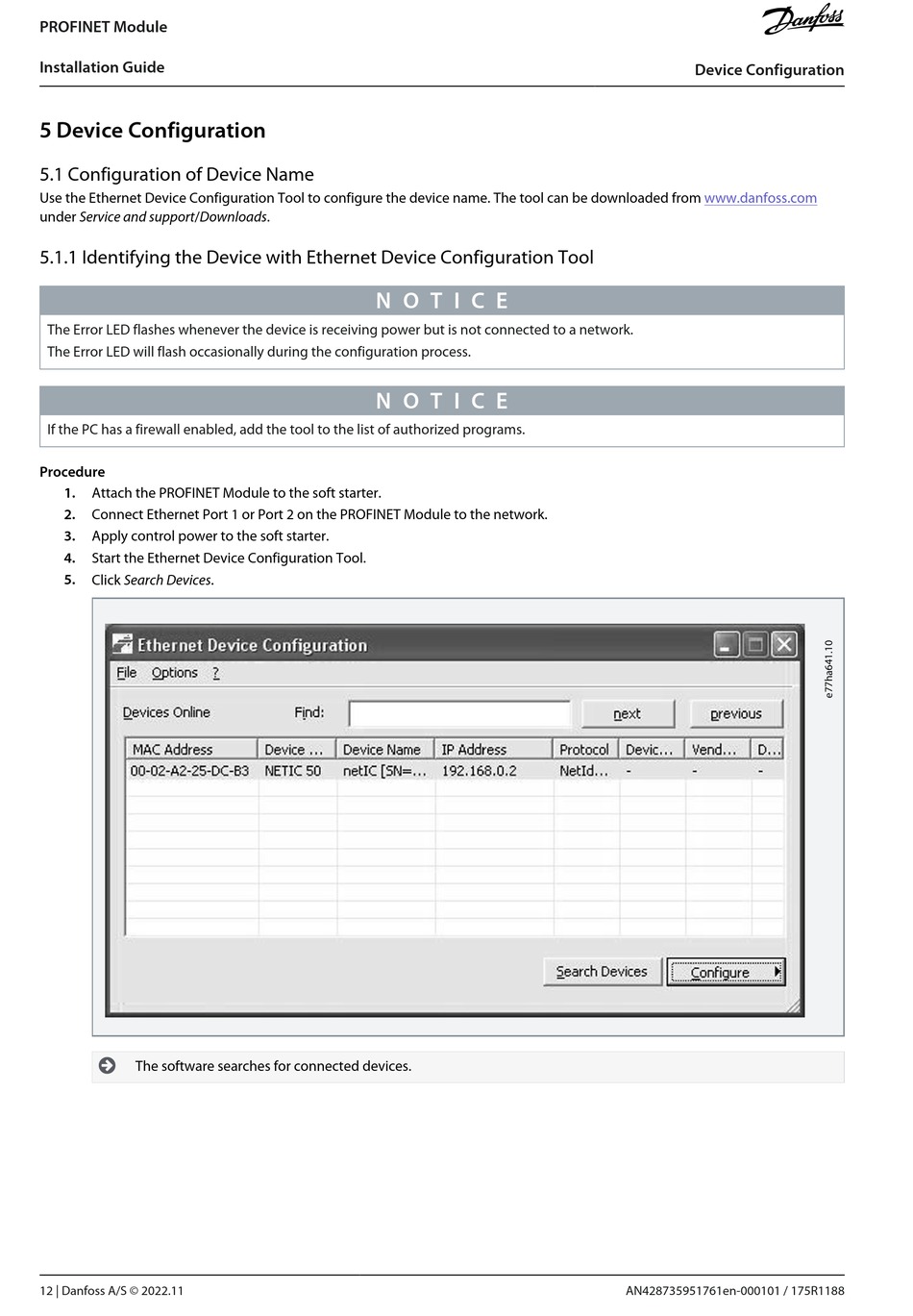This screenshot has height=1316, width=913.
Task: Click the truncated Vend... column header
Action: tap(717, 749)
